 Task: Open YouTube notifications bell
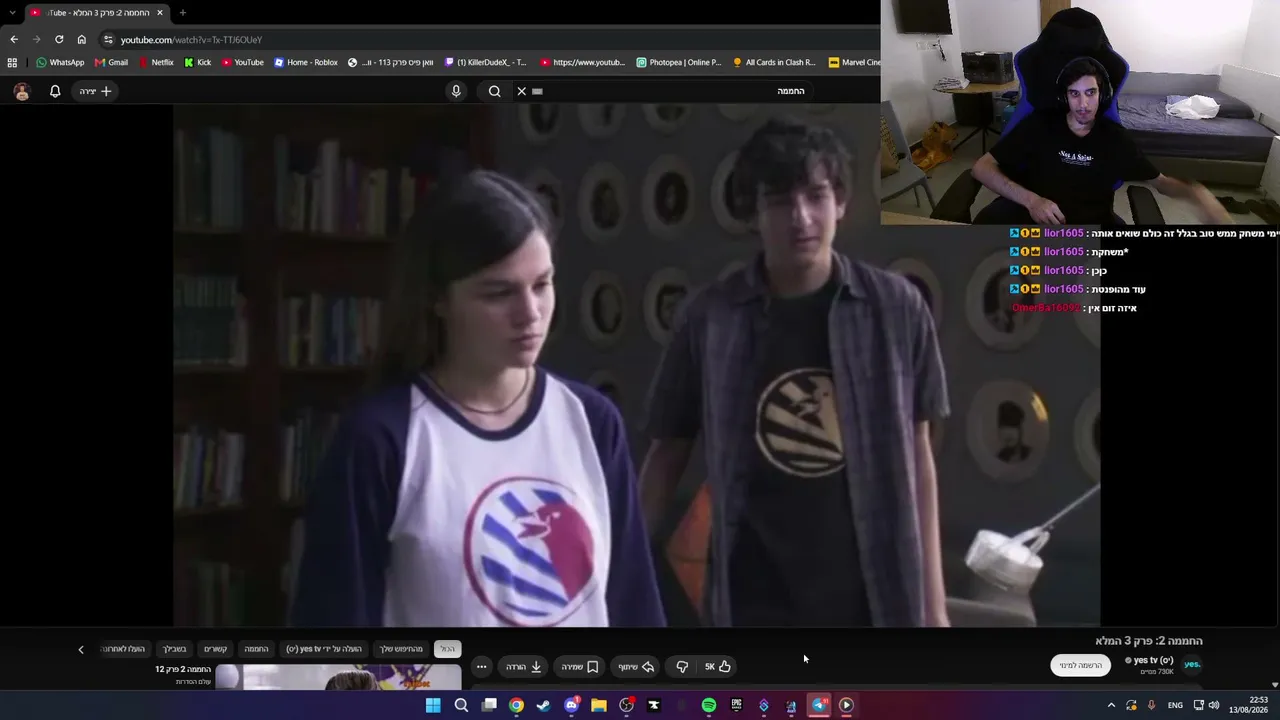[x=55, y=91]
